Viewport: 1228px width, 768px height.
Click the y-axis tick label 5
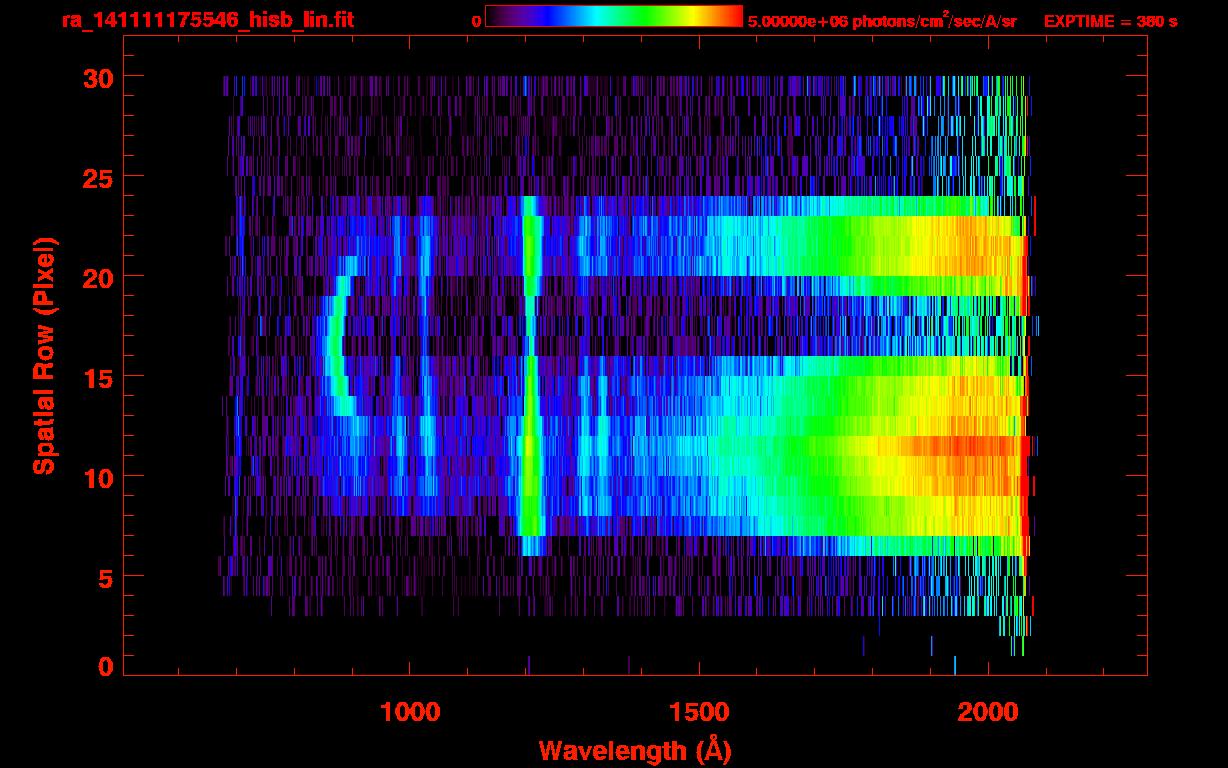pos(104,577)
